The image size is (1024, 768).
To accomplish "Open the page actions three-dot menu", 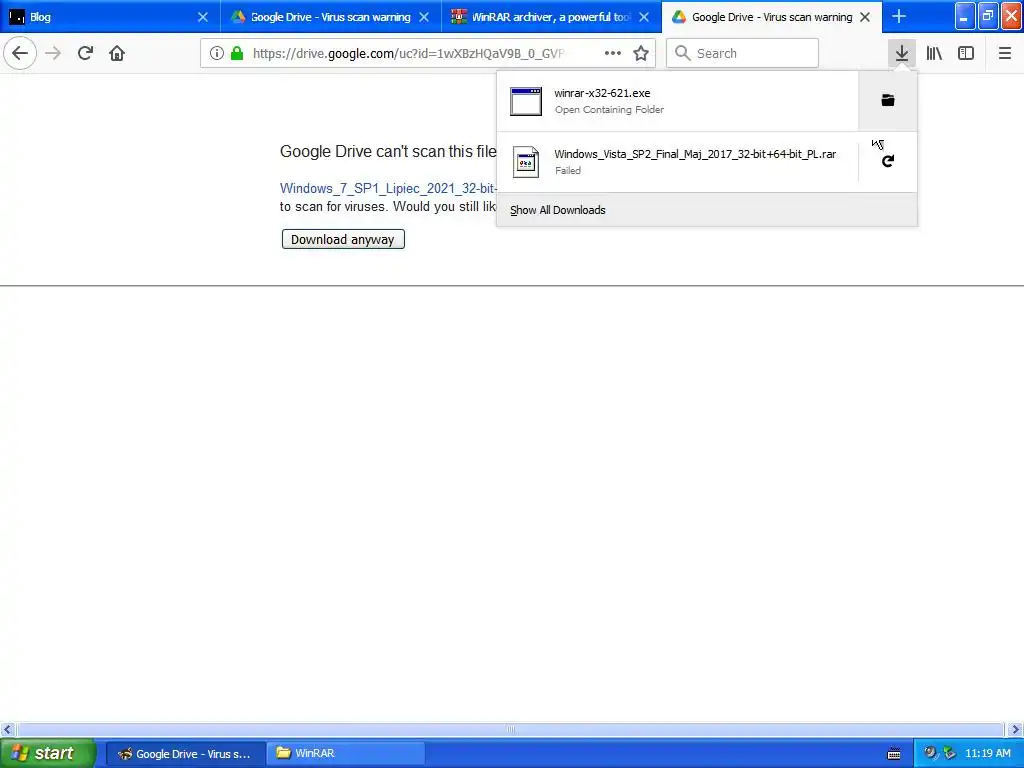I will click(613, 53).
